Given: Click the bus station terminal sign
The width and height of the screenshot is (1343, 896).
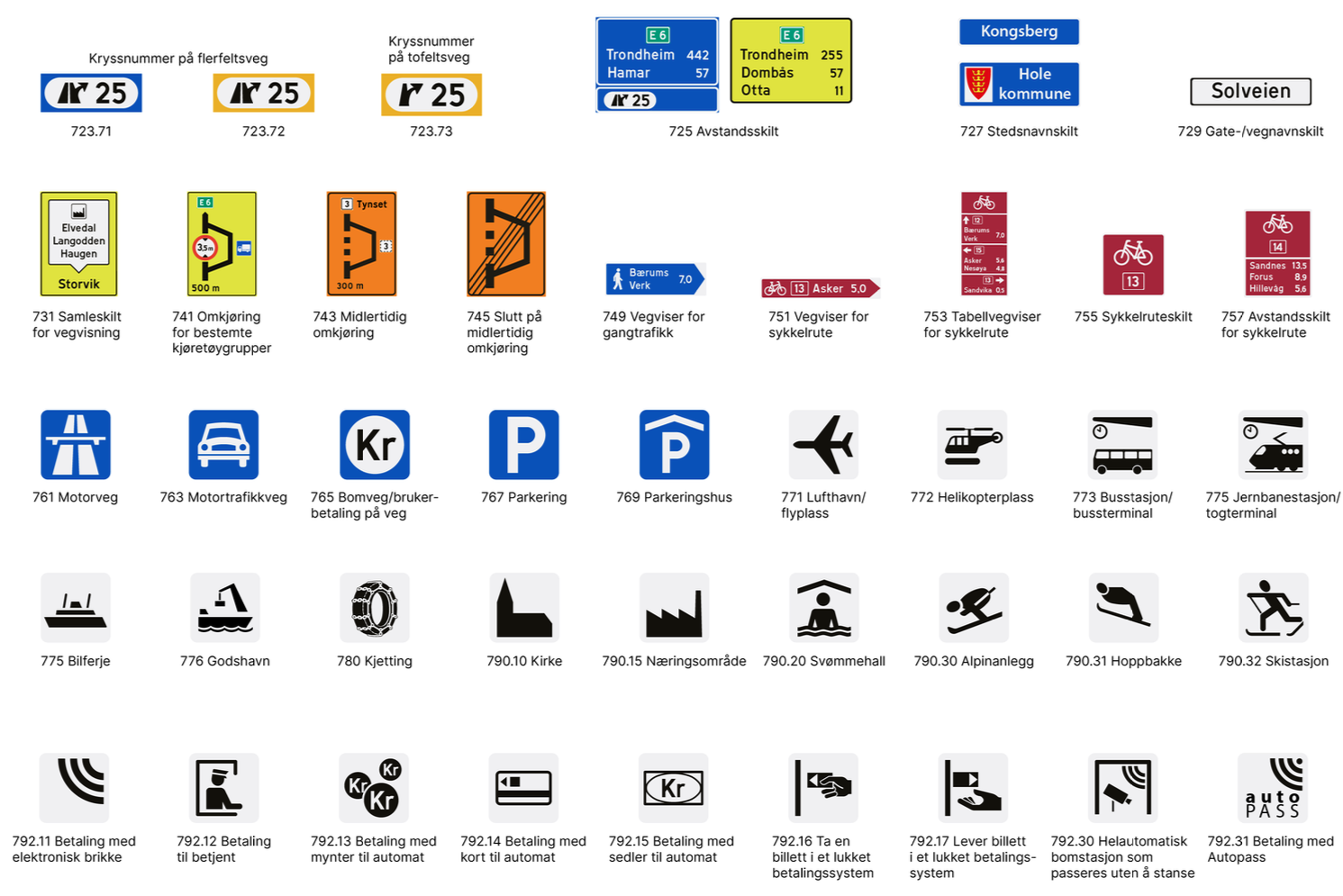Looking at the screenshot, I should click(x=1122, y=445).
